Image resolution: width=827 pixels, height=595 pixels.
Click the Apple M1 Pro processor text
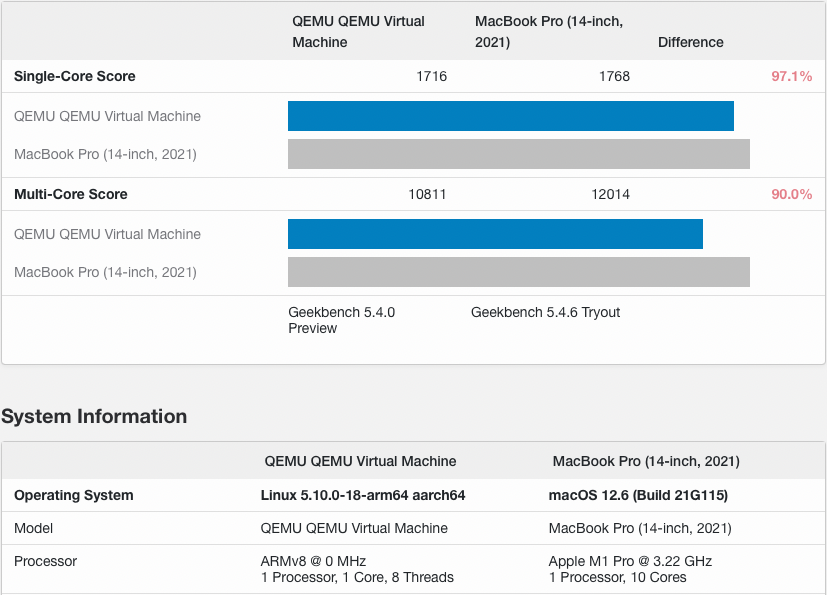[630, 561]
